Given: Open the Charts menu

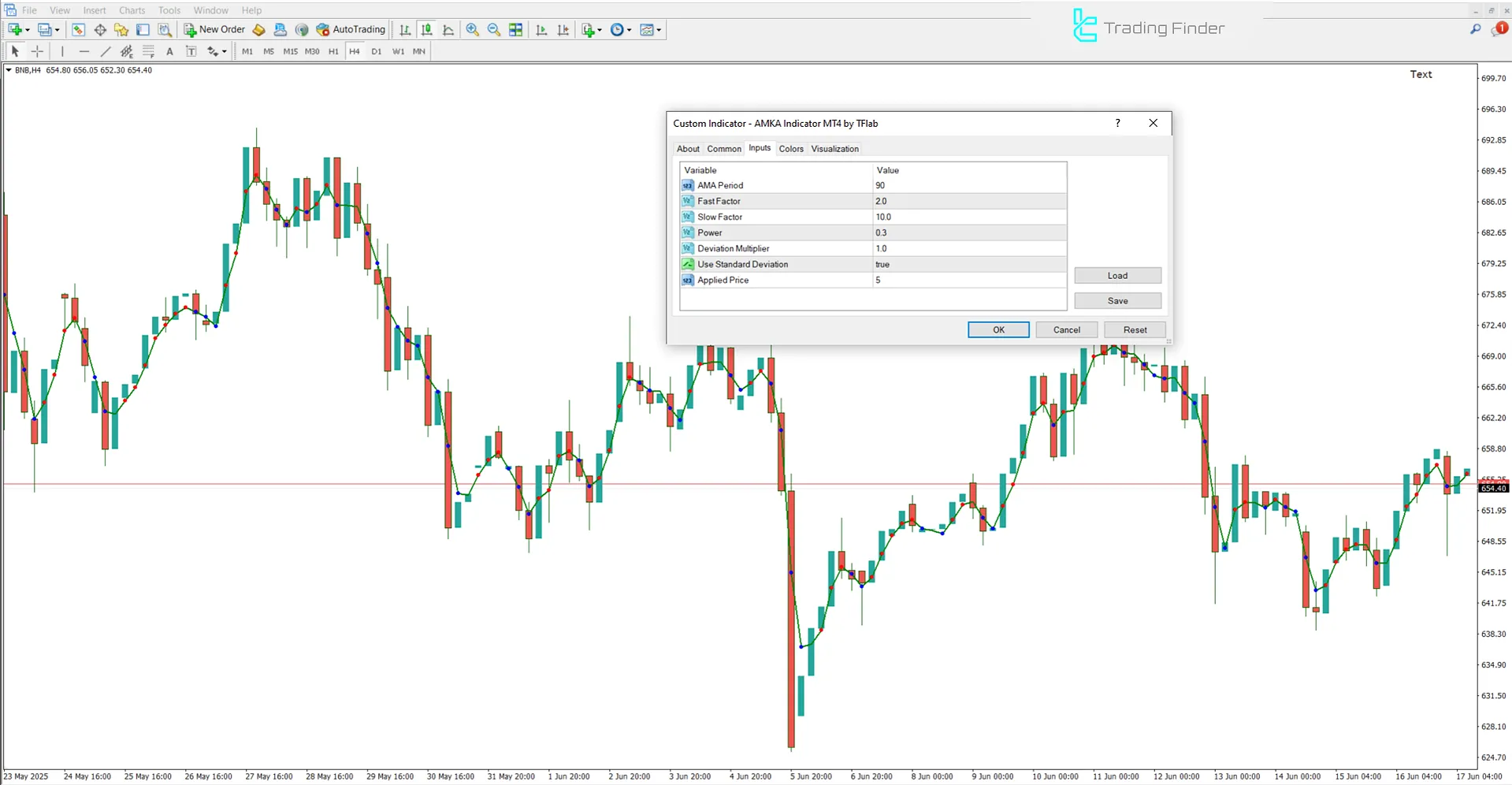Looking at the screenshot, I should click(132, 10).
